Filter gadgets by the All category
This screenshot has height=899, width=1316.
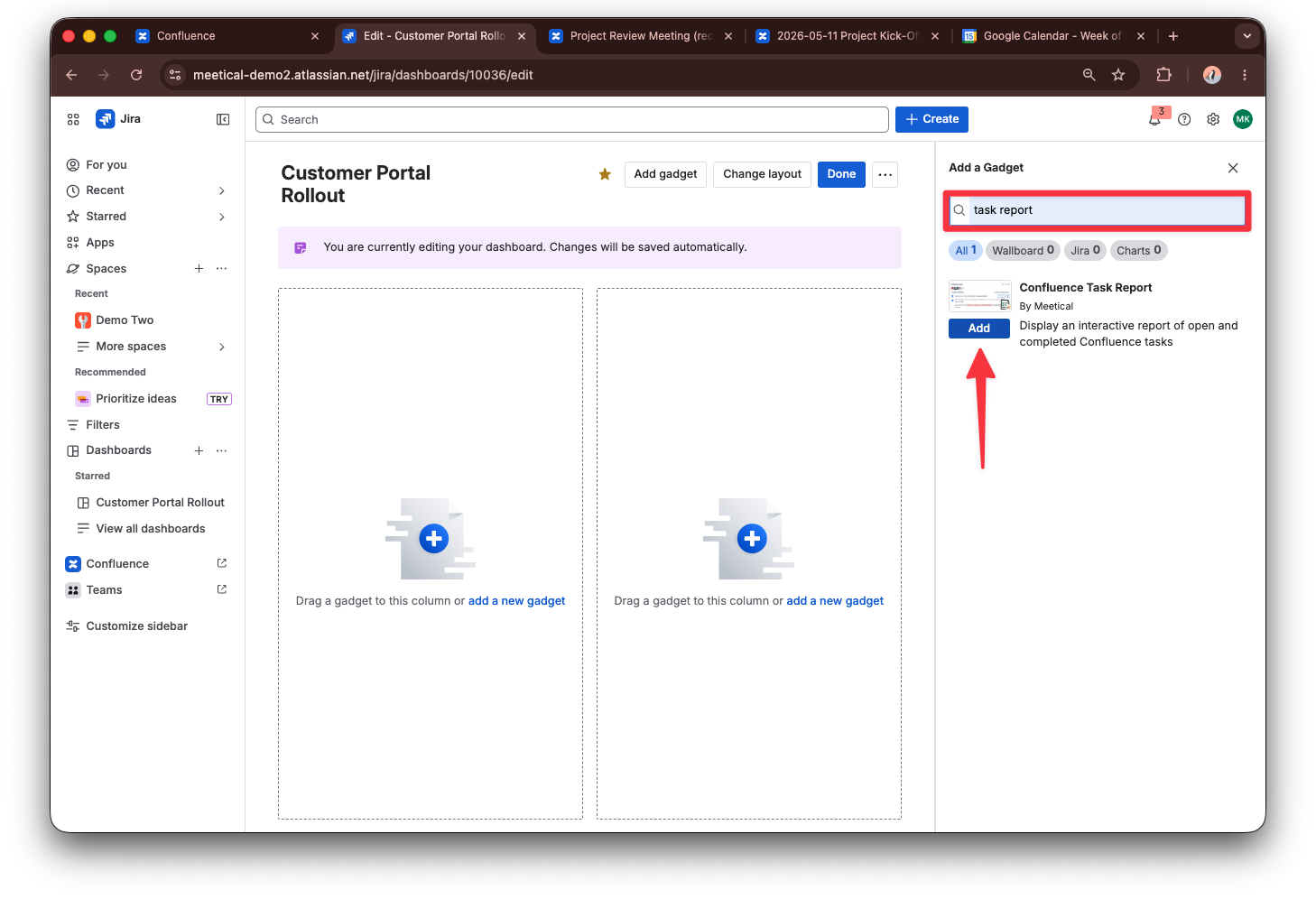(966, 251)
